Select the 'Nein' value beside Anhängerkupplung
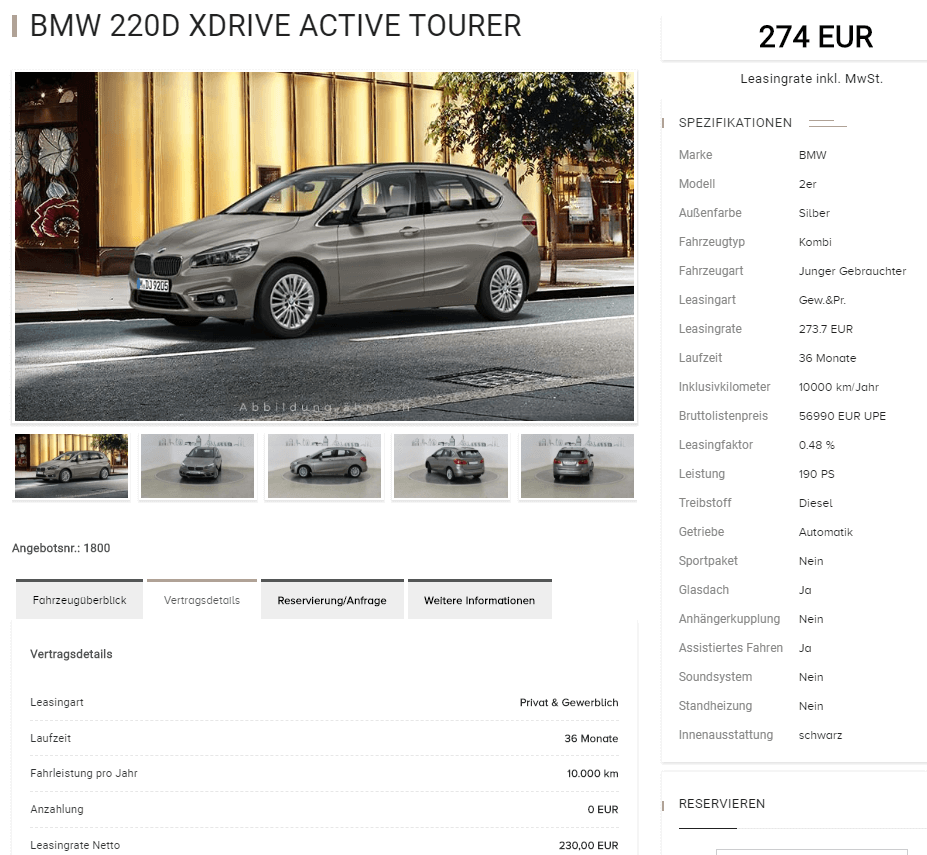The width and height of the screenshot is (927, 855). [811, 618]
